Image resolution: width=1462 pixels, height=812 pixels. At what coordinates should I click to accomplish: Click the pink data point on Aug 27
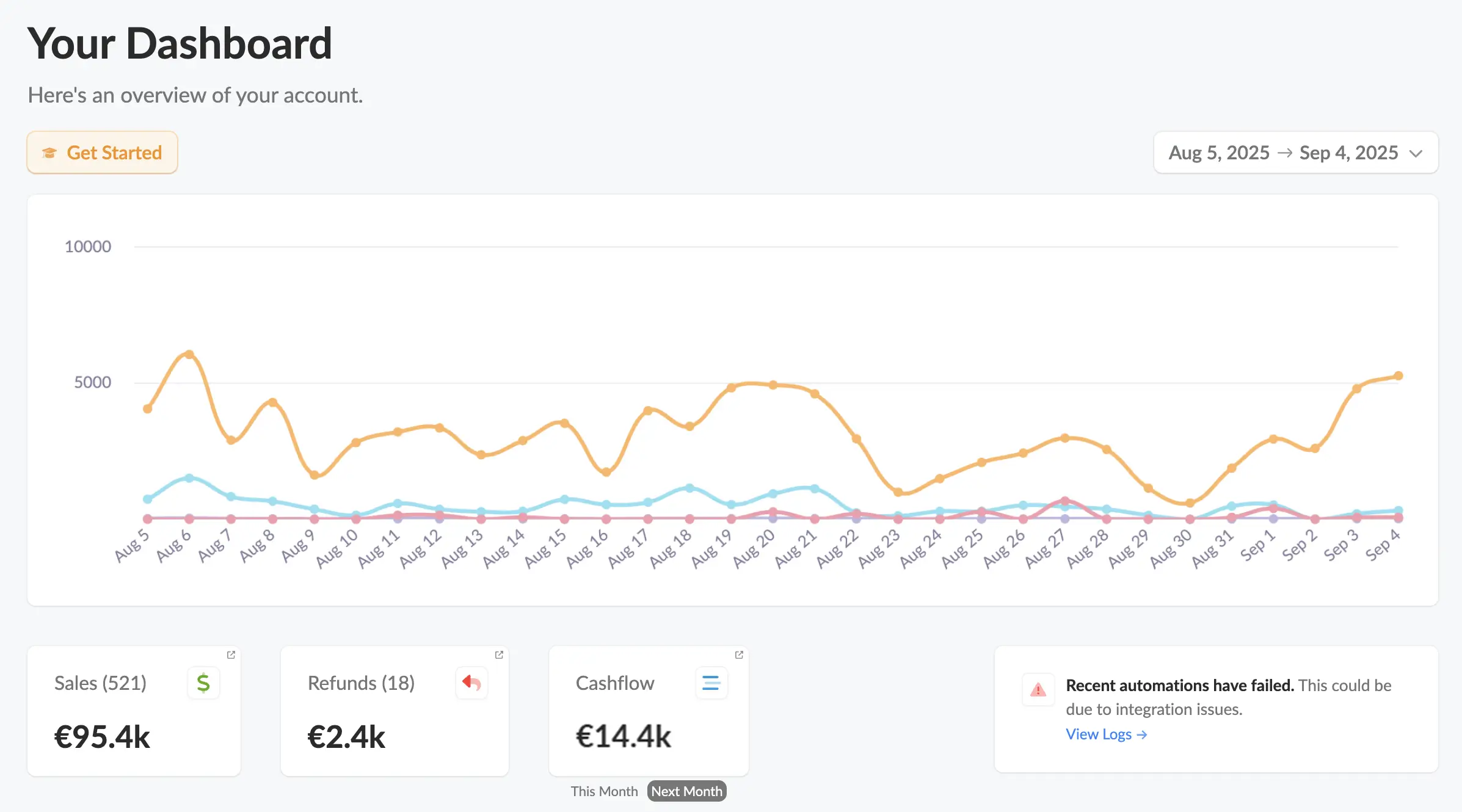pos(1065,501)
